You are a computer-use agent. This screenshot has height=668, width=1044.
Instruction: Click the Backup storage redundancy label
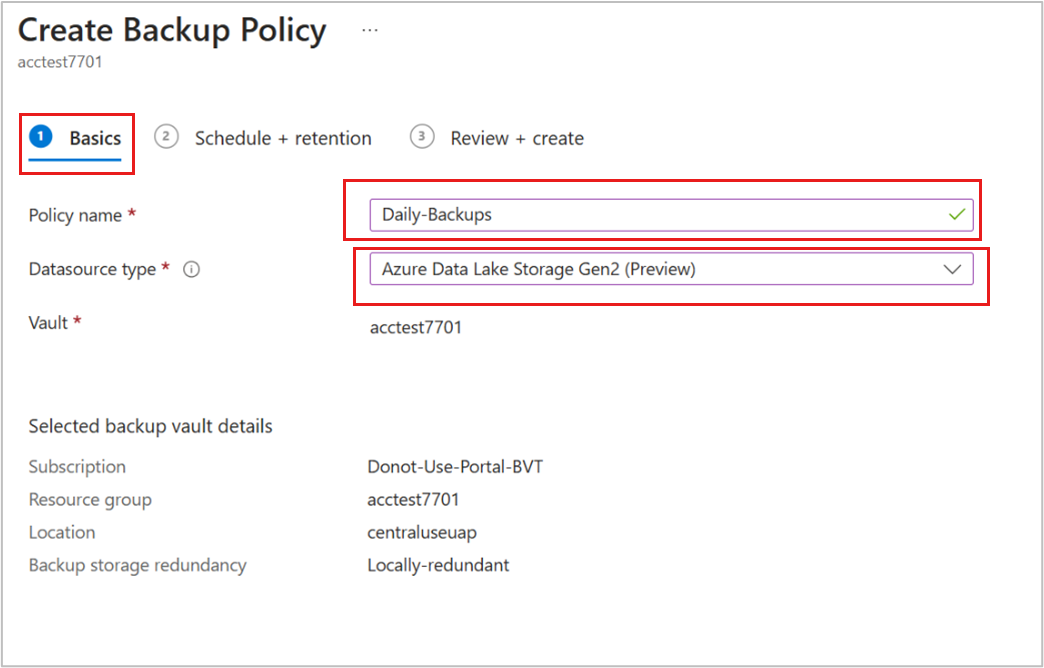tap(137, 565)
